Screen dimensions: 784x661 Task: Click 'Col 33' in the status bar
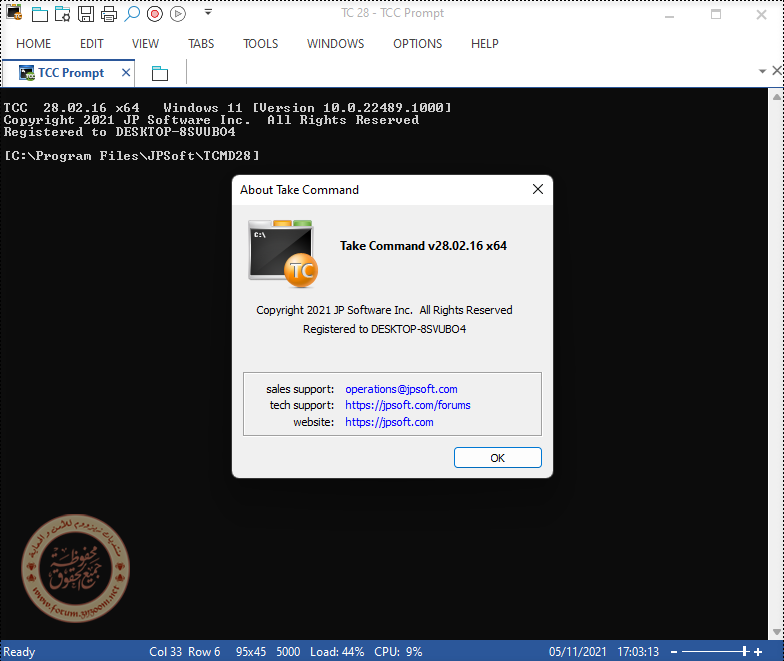(166, 652)
